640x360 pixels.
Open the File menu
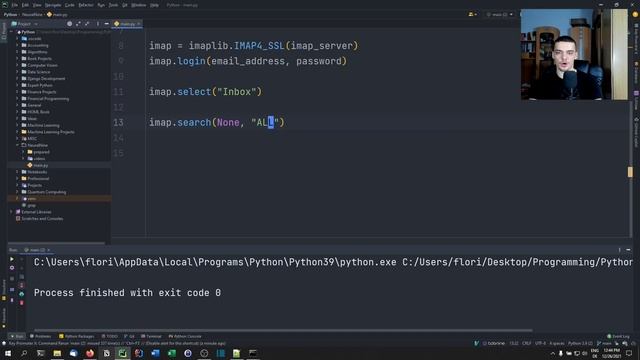(x=15, y=5)
